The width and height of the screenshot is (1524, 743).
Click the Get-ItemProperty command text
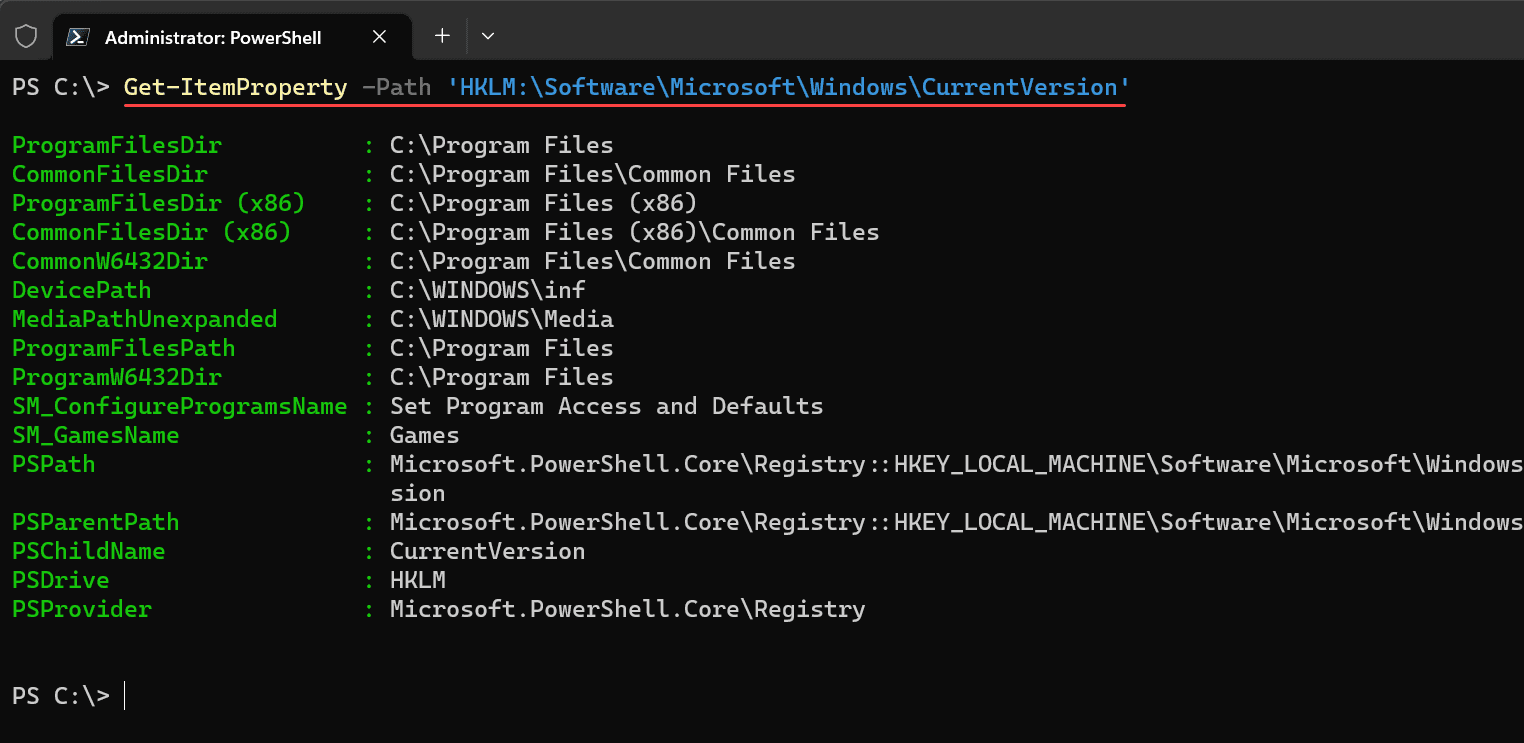(x=235, y=87)
